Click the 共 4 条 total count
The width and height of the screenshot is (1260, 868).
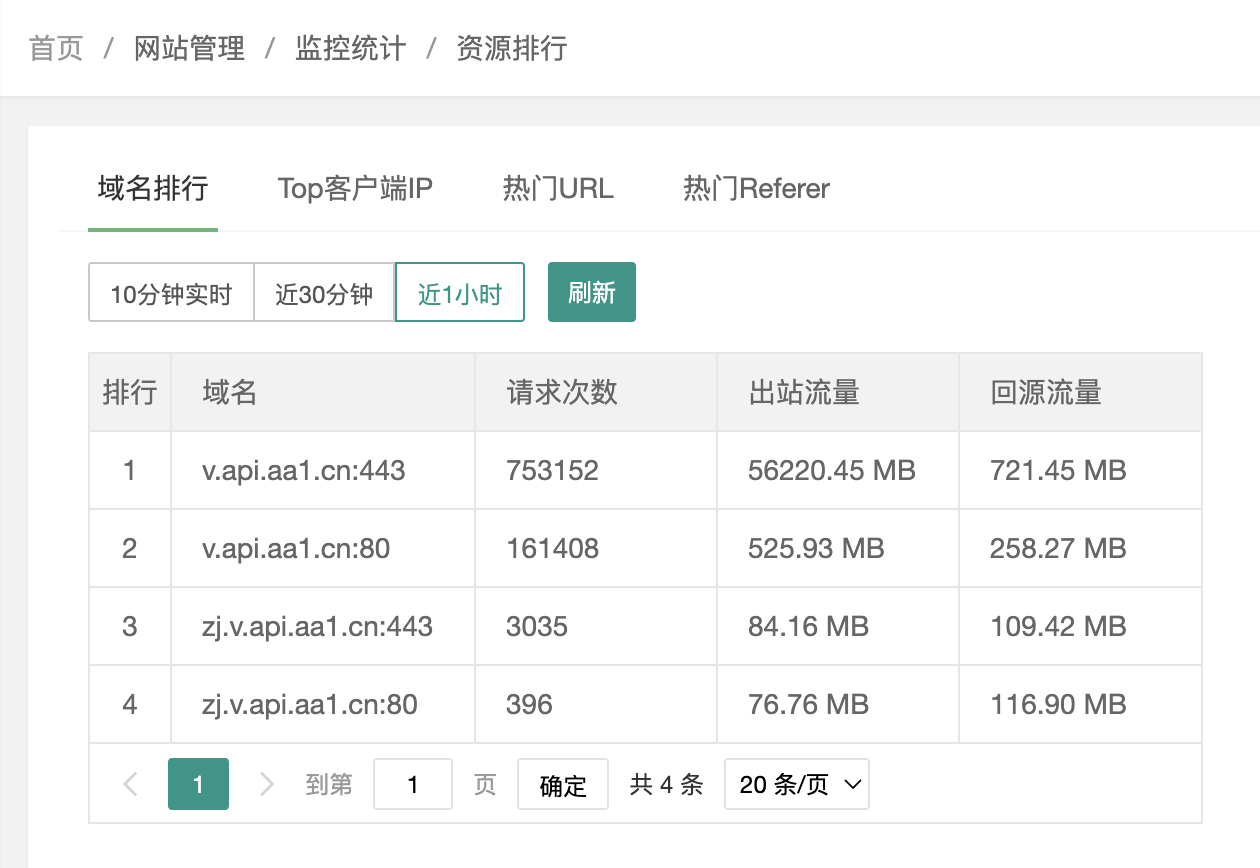point(666,785)
